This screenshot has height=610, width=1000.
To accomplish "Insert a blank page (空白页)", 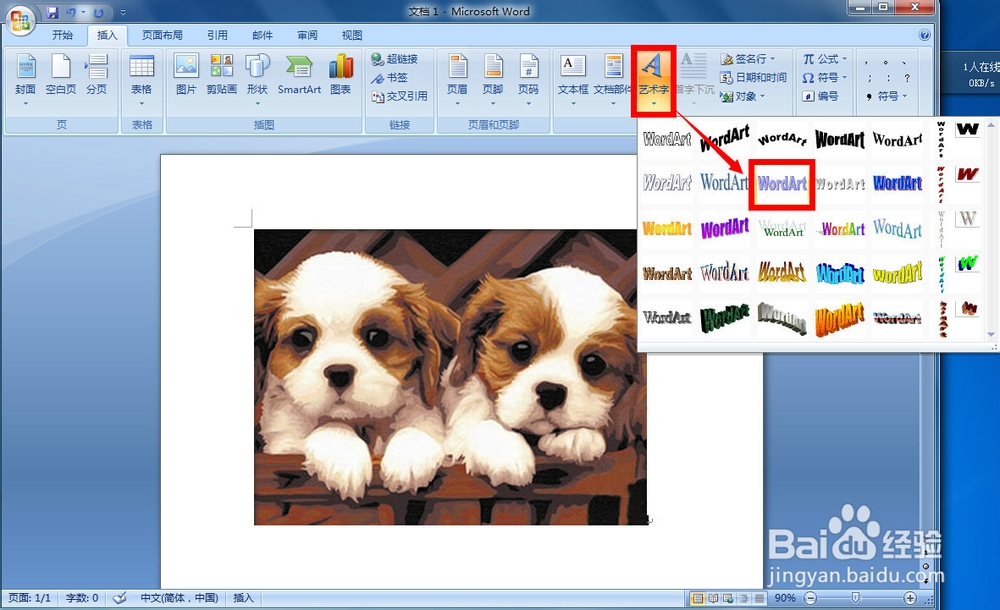I will (x=61, y=74).
